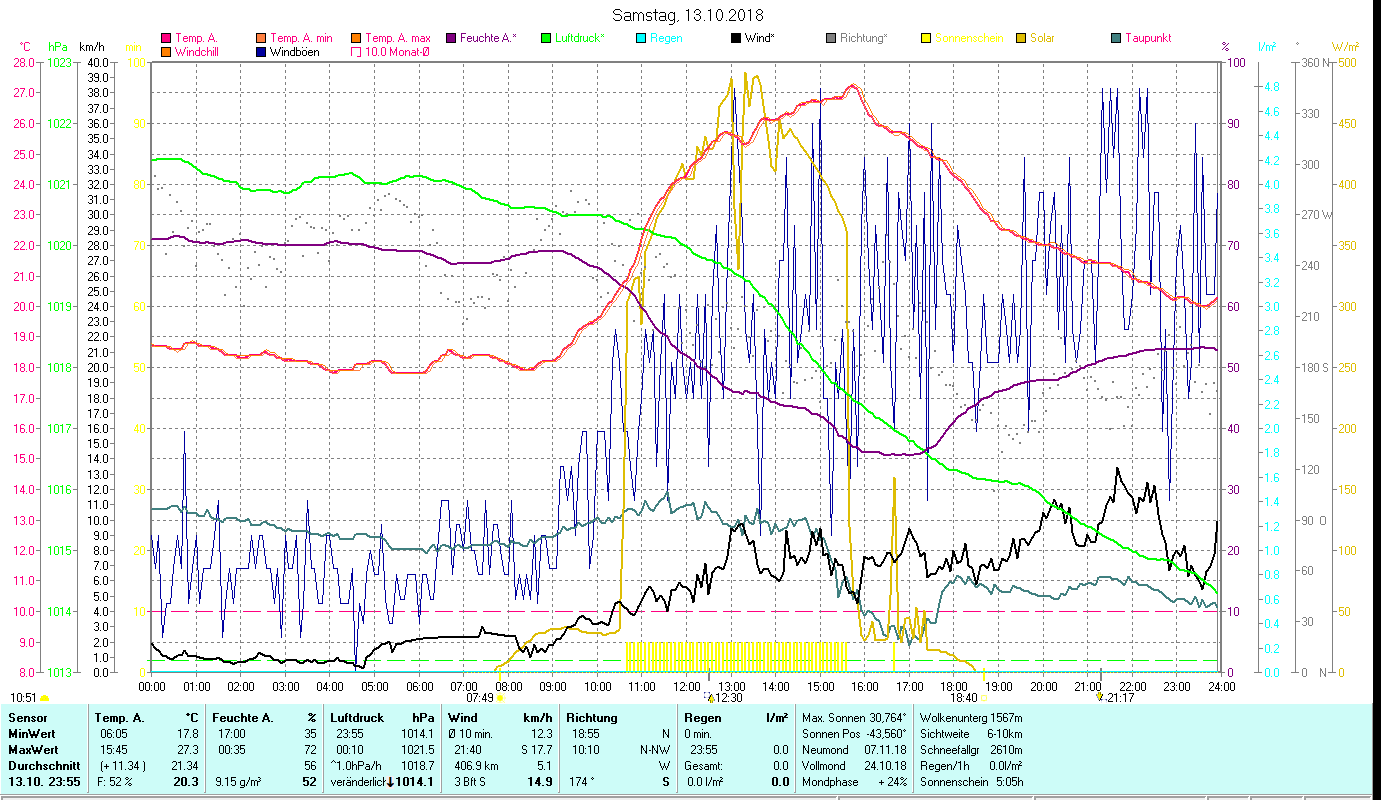Click the 10:51 label at bottom left

[x=24, y=698]
